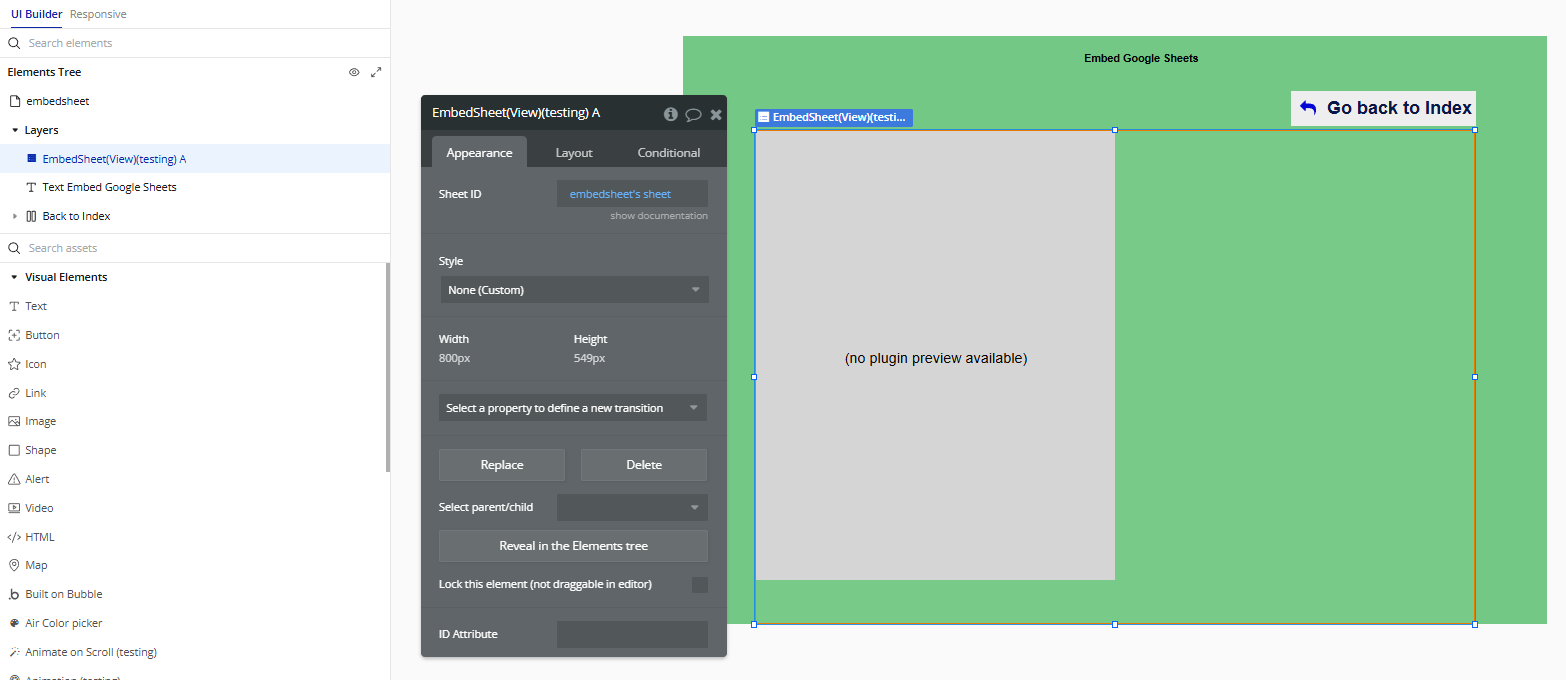This screenshot has height=680, width=1566.
Task: Click the show documentation link
Action: click(x=659, y=216)
